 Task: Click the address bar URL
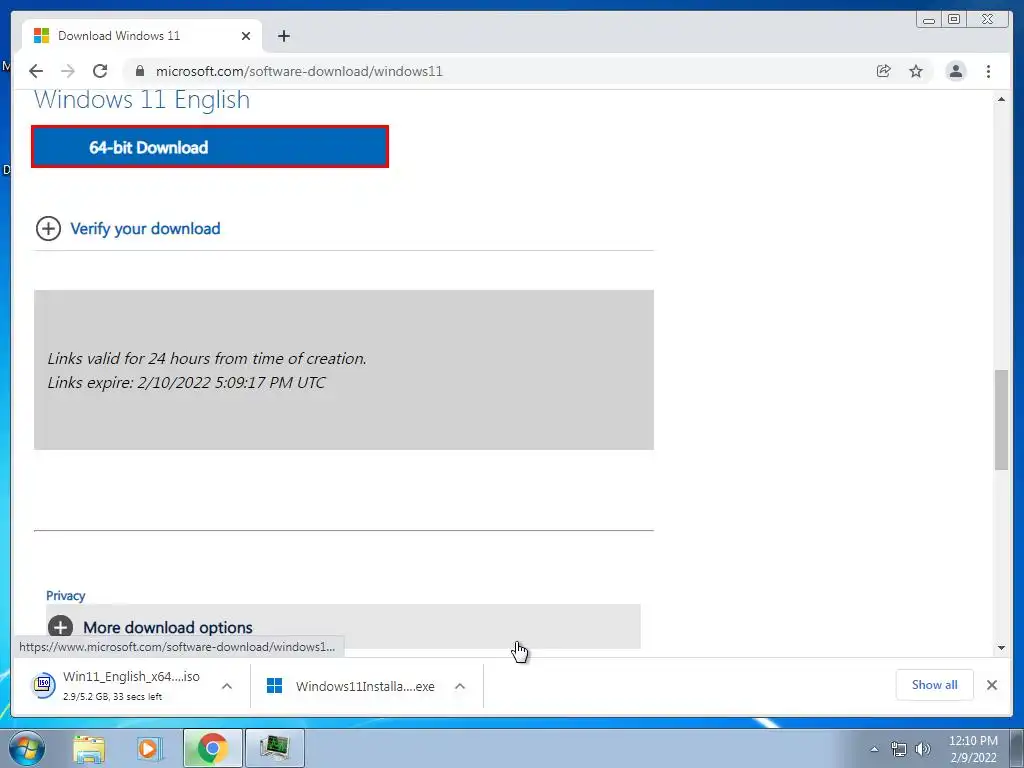click(x=299, y=71)
